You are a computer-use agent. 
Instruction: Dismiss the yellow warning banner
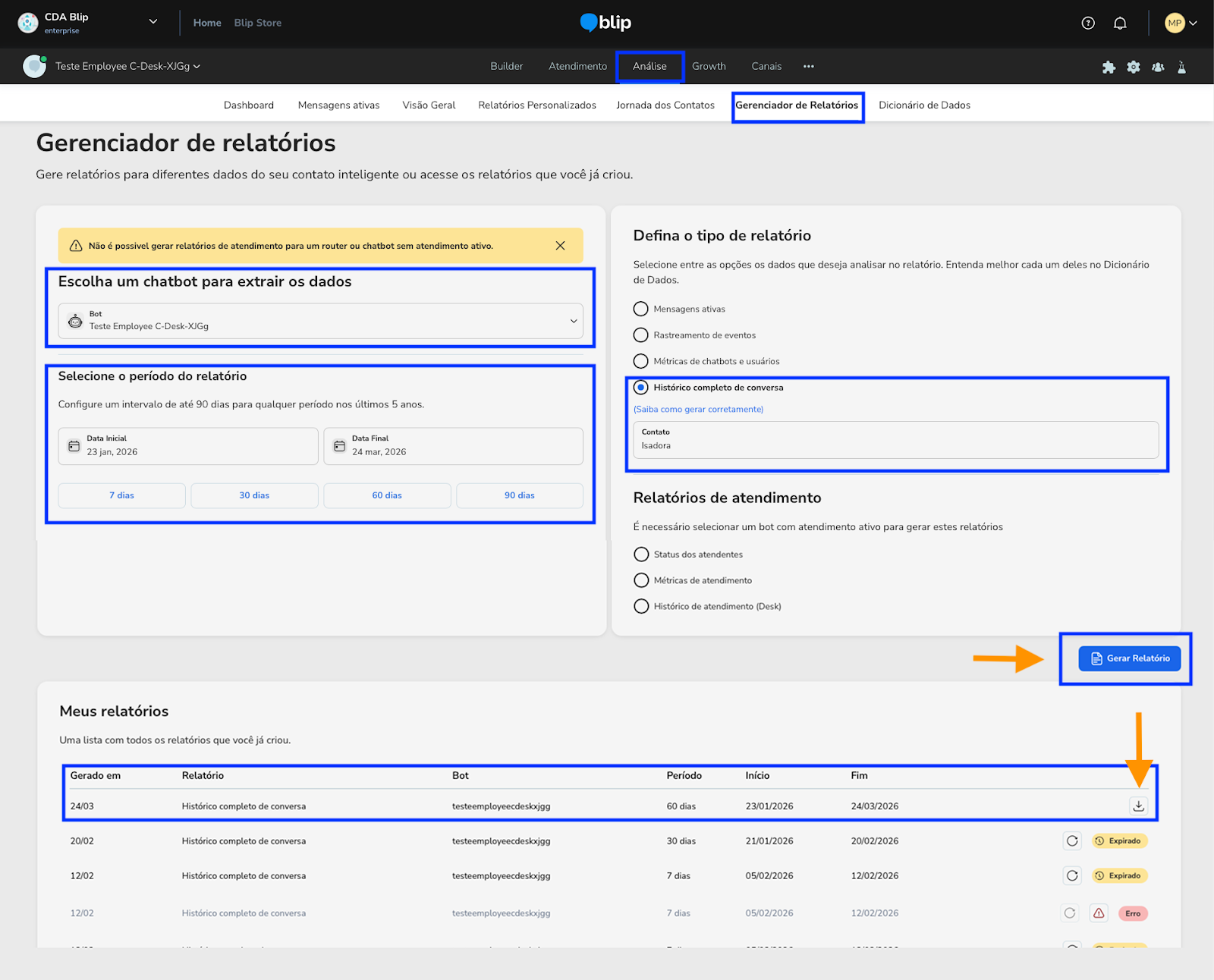(x=560, y=246)
